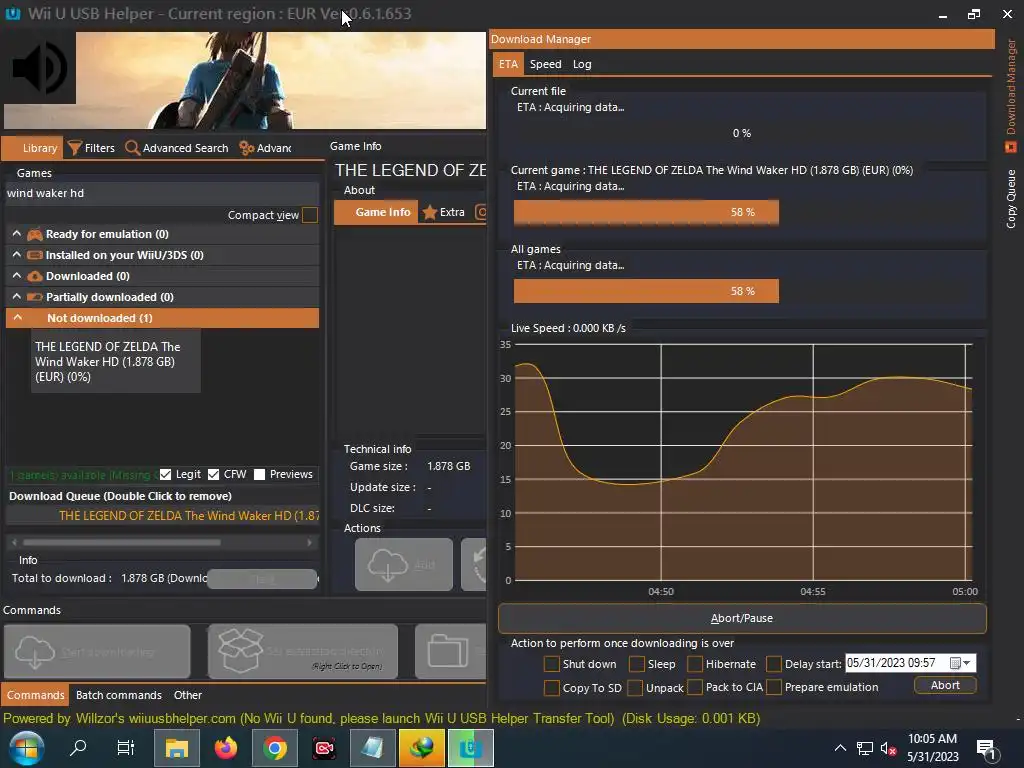Open the Other commands tab
1024x768 pixels.
[x=187, y=695]
